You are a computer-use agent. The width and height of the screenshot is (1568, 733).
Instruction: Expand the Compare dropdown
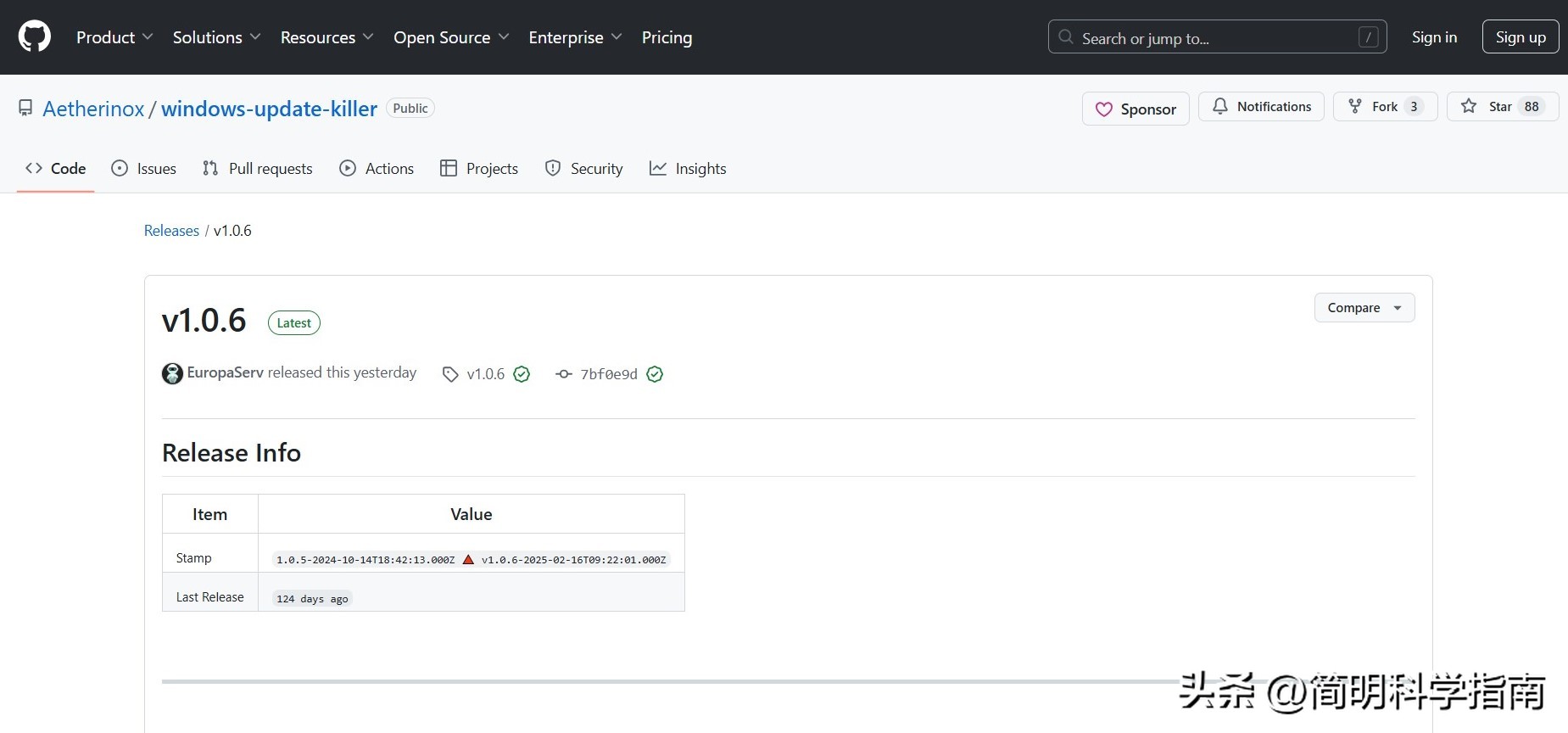1364,308
